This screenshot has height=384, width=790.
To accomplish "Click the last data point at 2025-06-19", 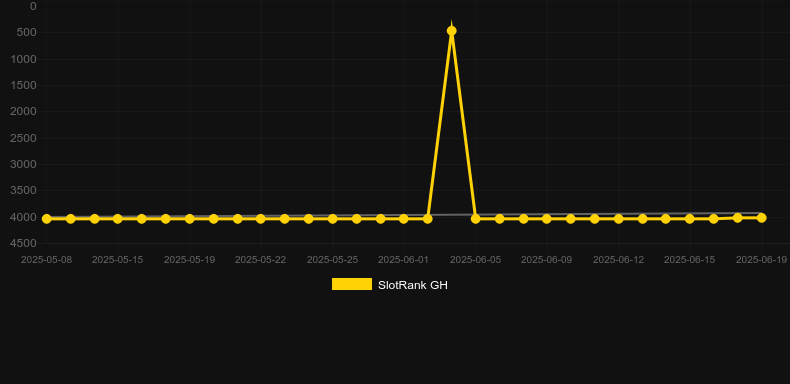I will [761, 218].
